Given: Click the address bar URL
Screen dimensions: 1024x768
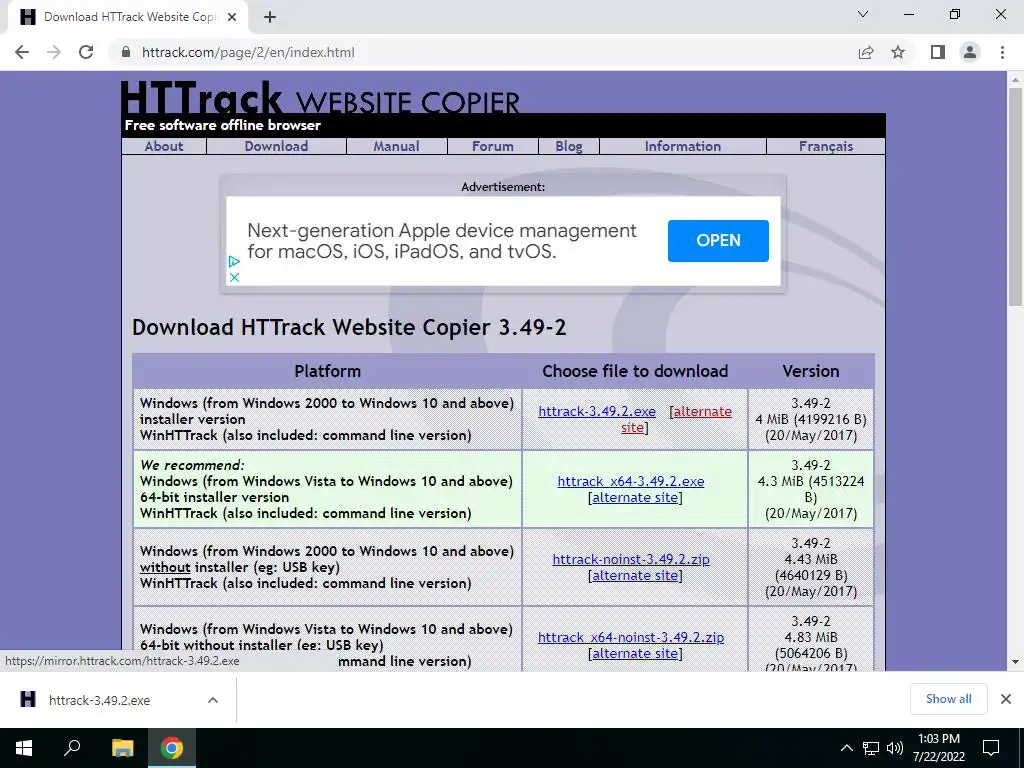Looking at the screenshot, I should click(x=248, y=52).
